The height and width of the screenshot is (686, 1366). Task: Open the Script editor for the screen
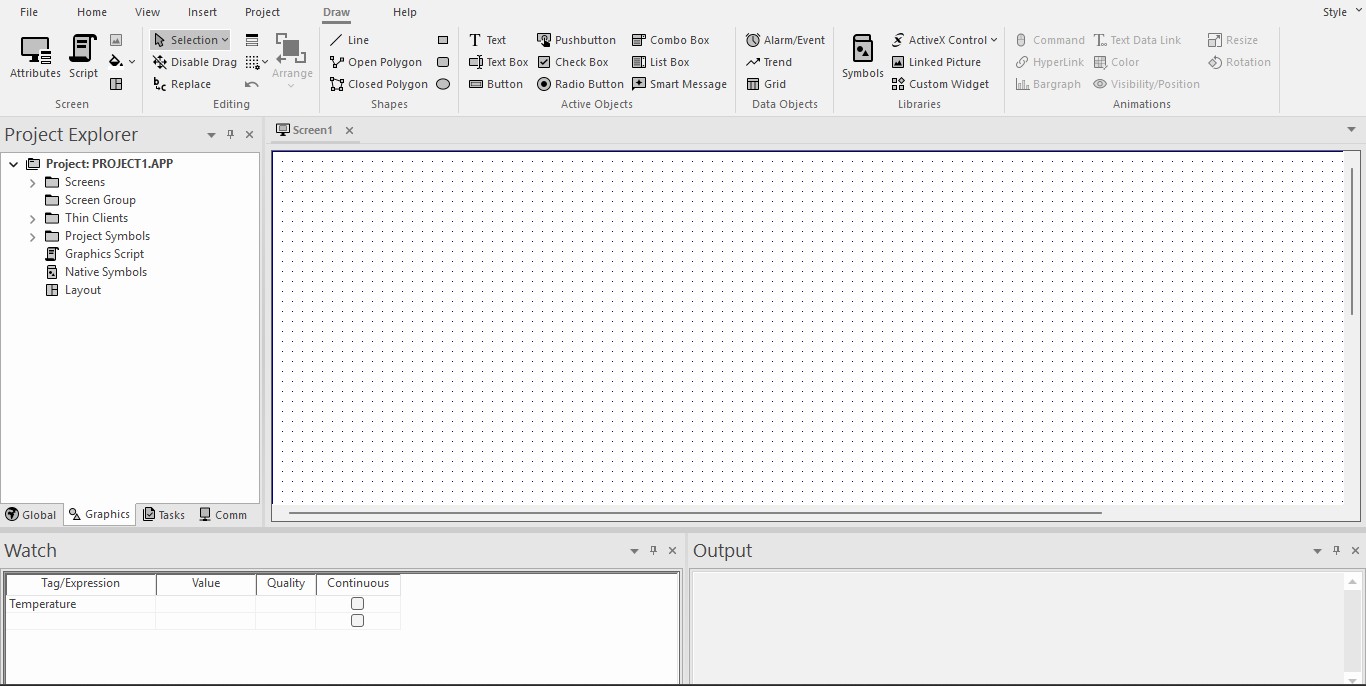(x=82, y=58)
